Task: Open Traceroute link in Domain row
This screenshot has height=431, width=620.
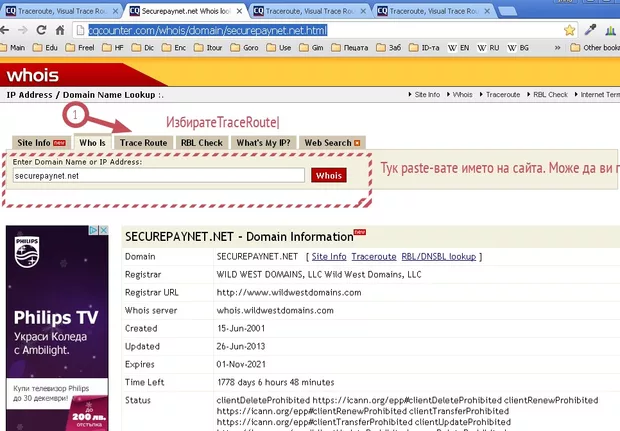Action: pyautogui.click(x=374, y=257)
